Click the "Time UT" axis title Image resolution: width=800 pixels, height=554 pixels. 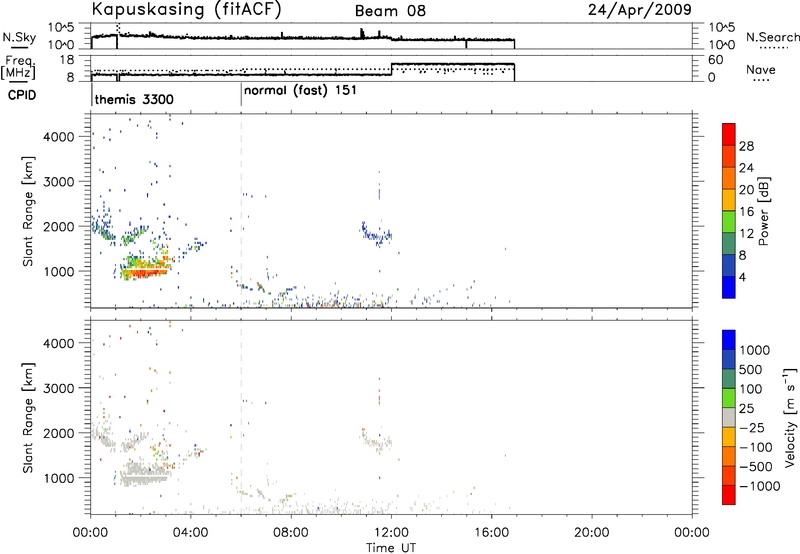(391, 548)
